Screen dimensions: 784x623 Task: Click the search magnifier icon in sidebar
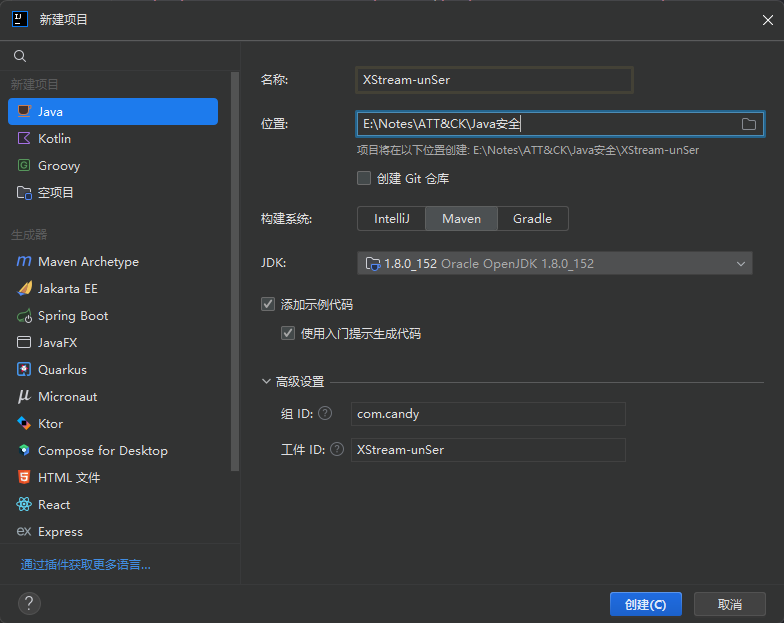coord(20,56)
